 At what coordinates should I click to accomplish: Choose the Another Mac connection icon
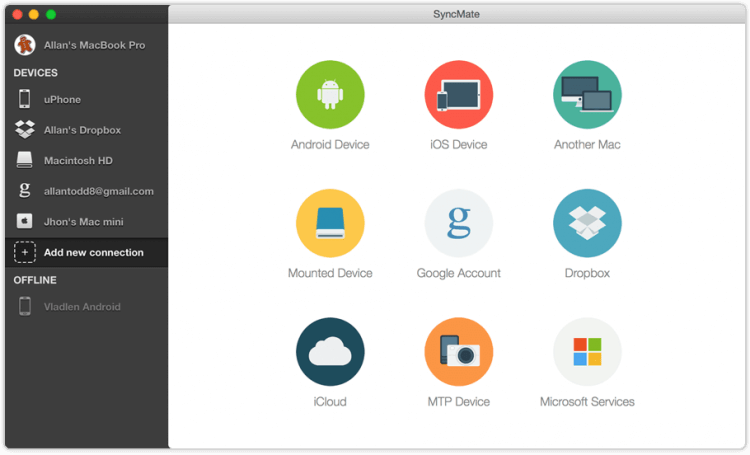click(x=587, y=95)
